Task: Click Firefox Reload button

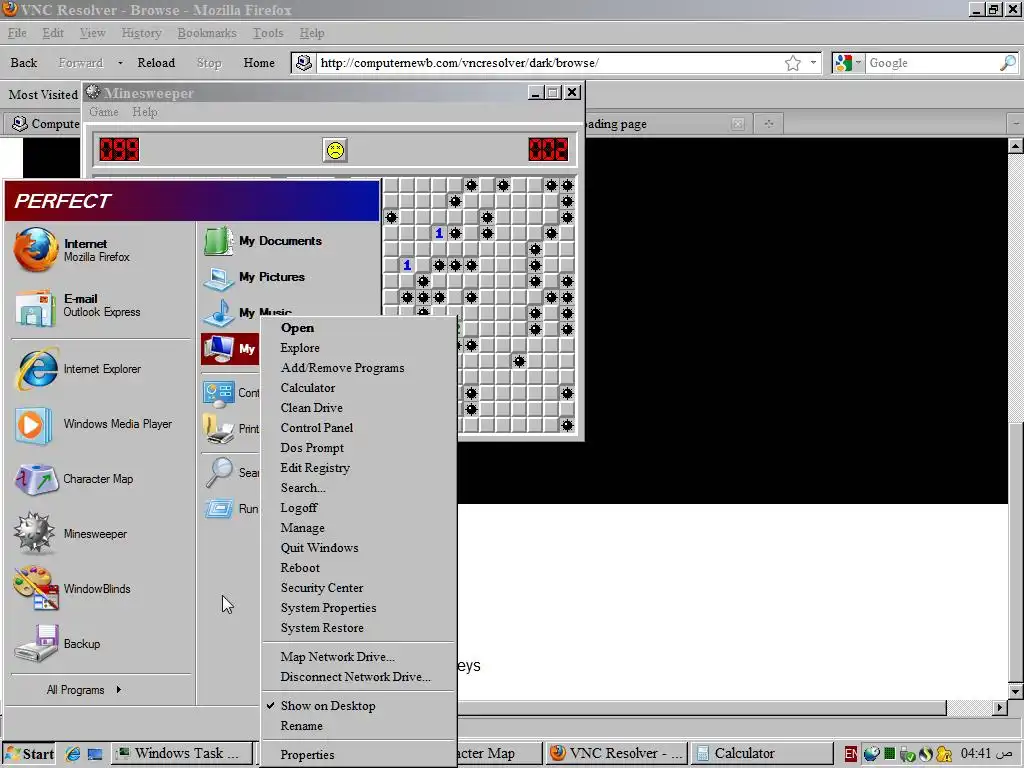Action: click(156, 63)
